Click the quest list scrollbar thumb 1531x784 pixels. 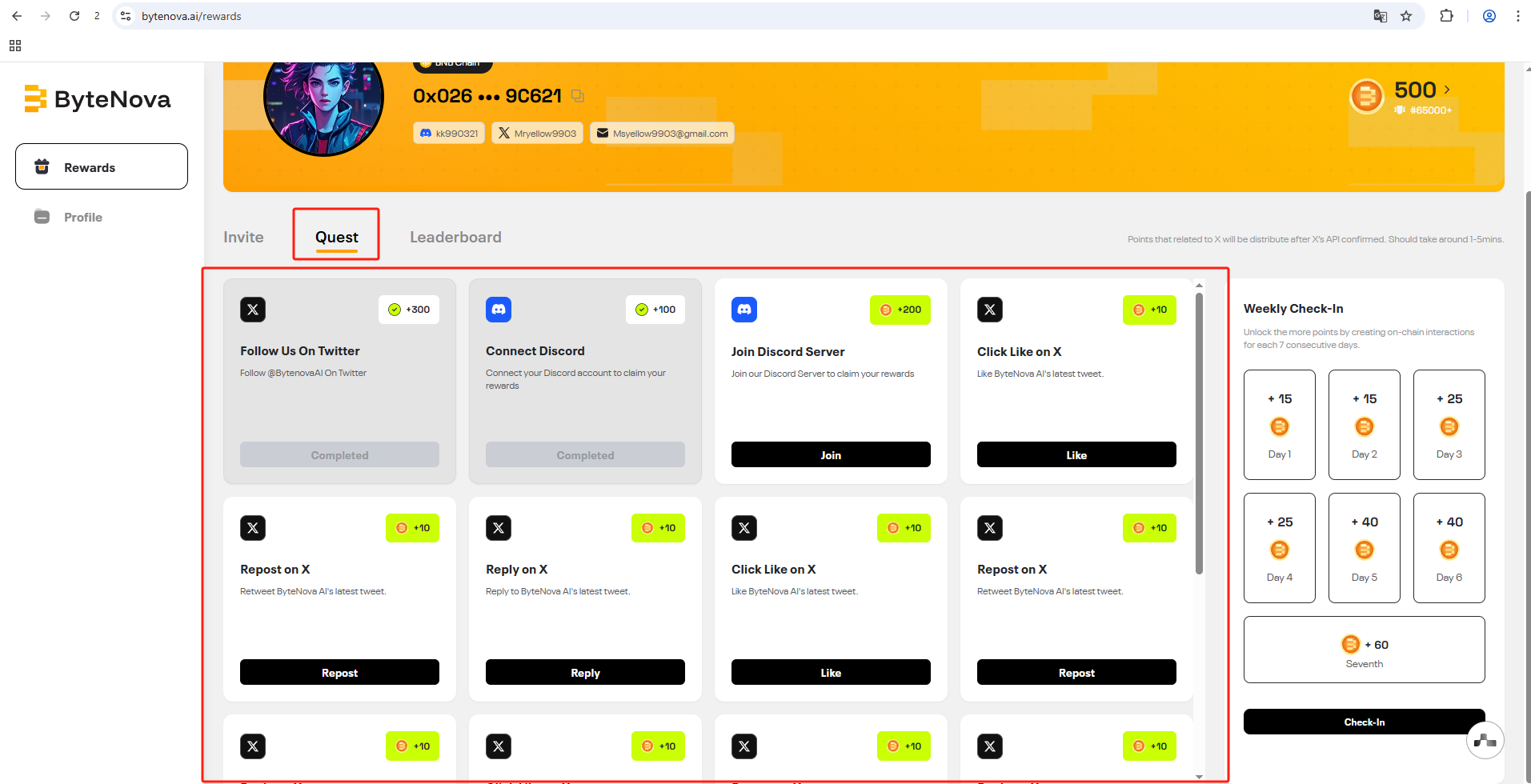pyautogui.click(x=1199, y=433)
